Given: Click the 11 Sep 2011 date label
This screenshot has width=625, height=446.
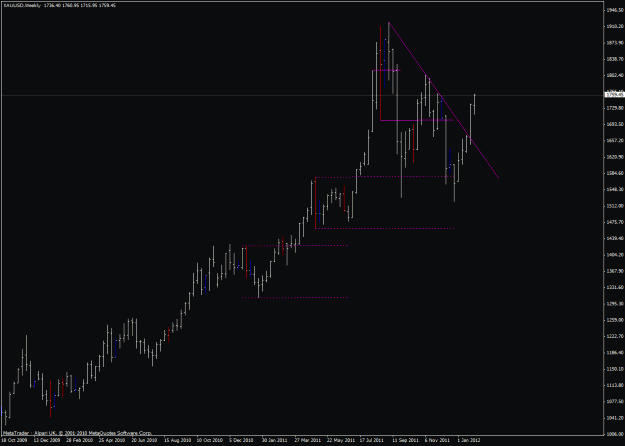Looking at the screenshot, I should [405, 440].
